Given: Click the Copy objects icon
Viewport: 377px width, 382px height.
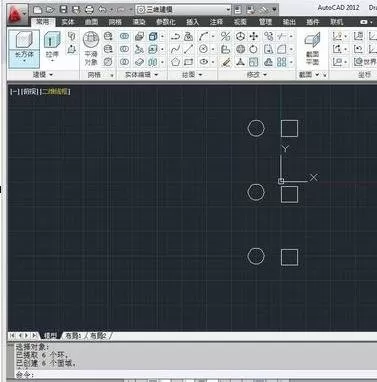Looking at the screenshot, I should (268, 36).
